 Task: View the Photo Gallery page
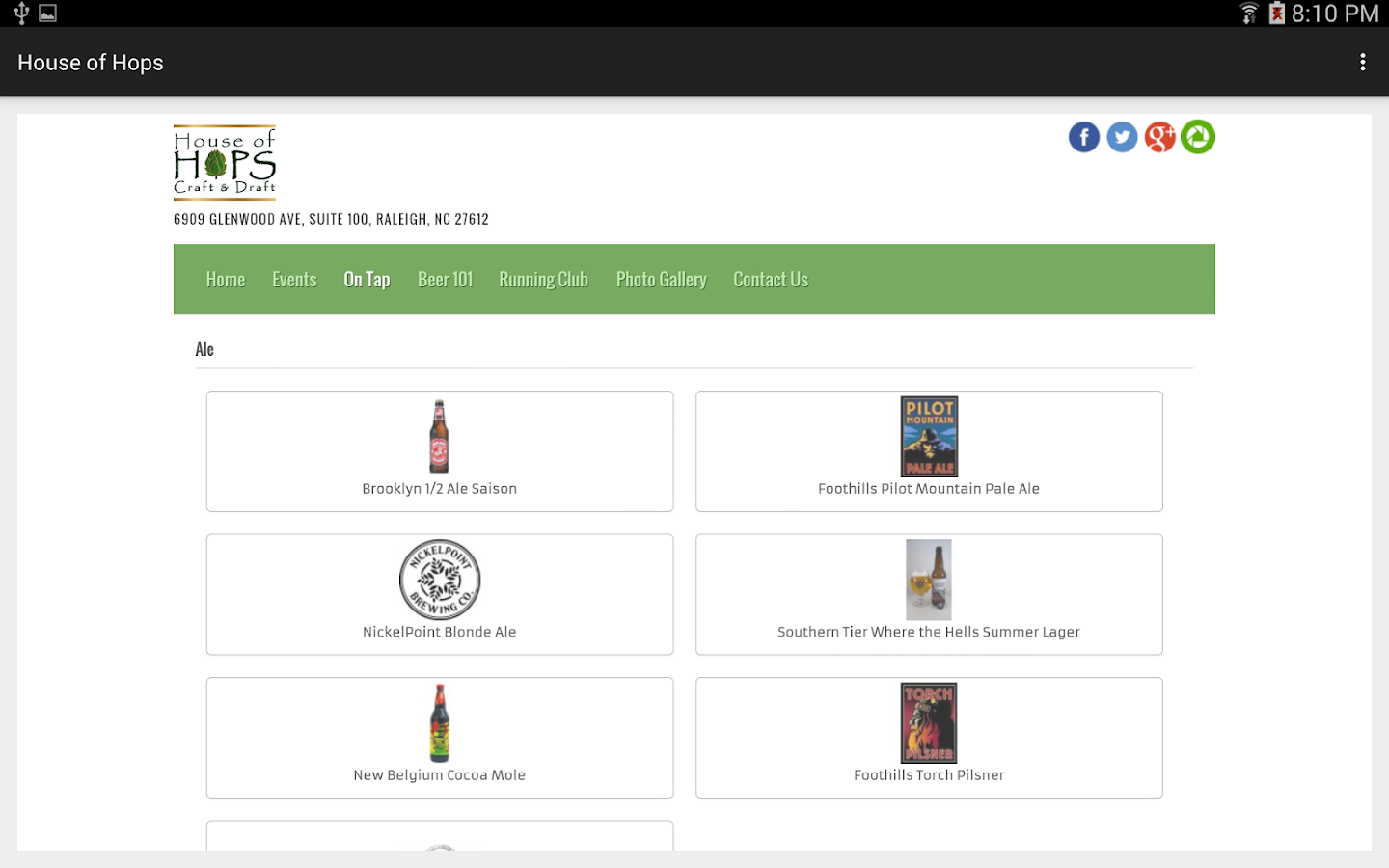coord(661,280)
